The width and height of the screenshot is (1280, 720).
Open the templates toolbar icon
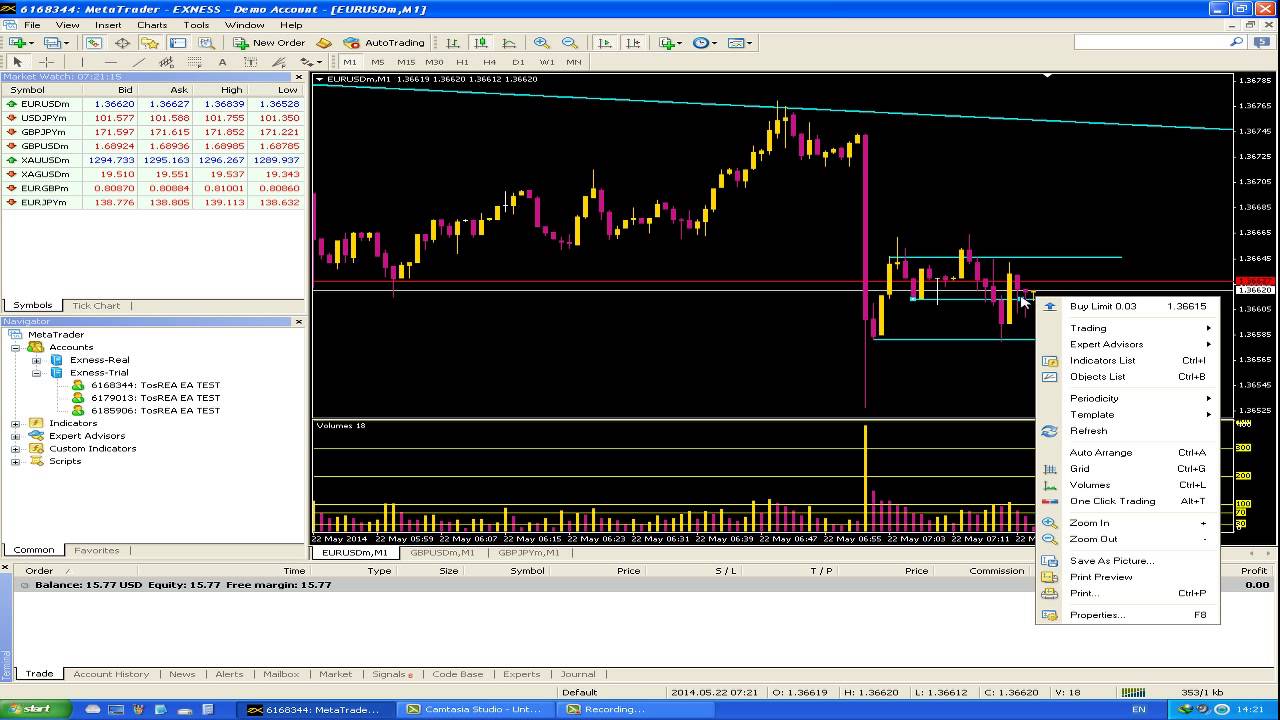pos(739,43)
